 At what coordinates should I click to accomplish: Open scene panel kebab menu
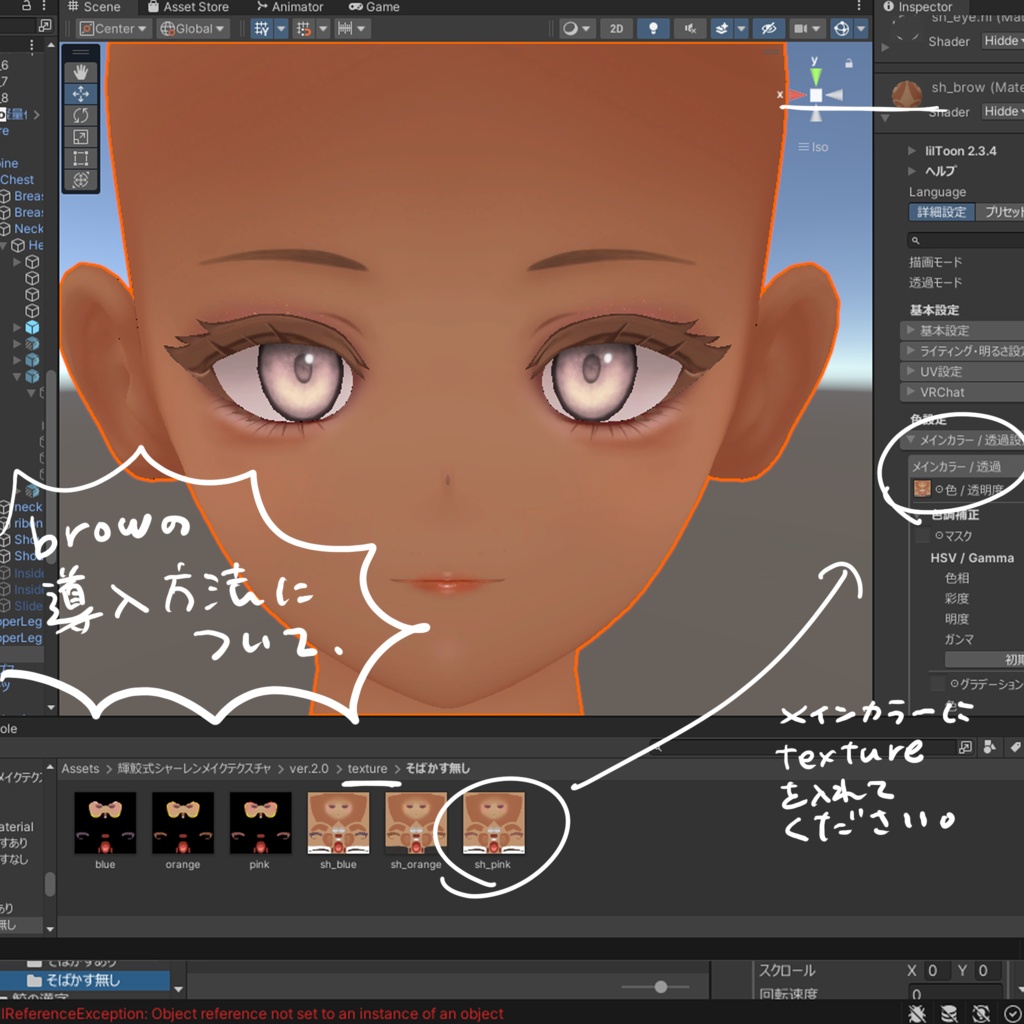tap(859, 7)
